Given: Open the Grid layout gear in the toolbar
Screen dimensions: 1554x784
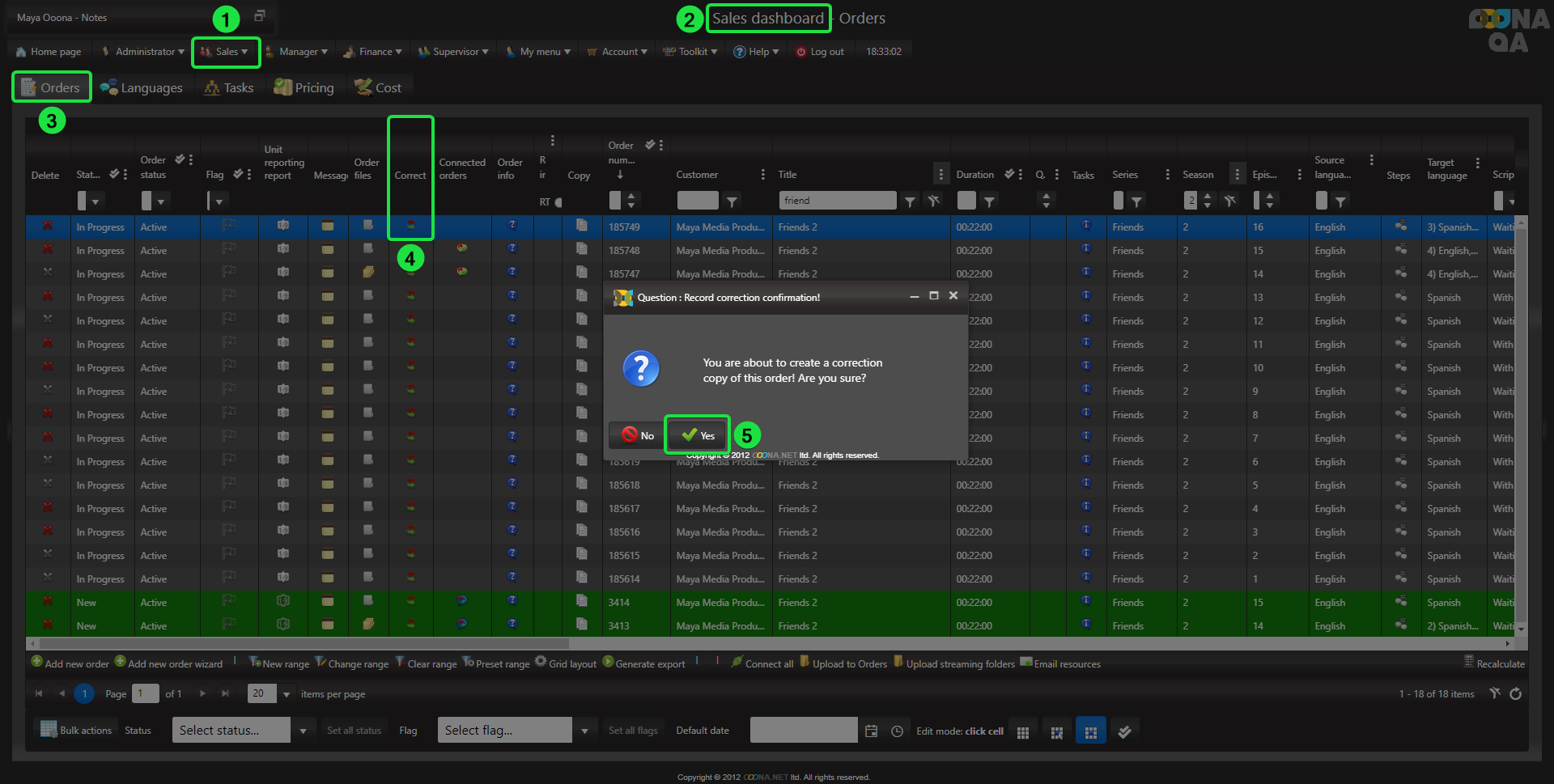Looking at the screenshot, I should (x=541, y=662).
